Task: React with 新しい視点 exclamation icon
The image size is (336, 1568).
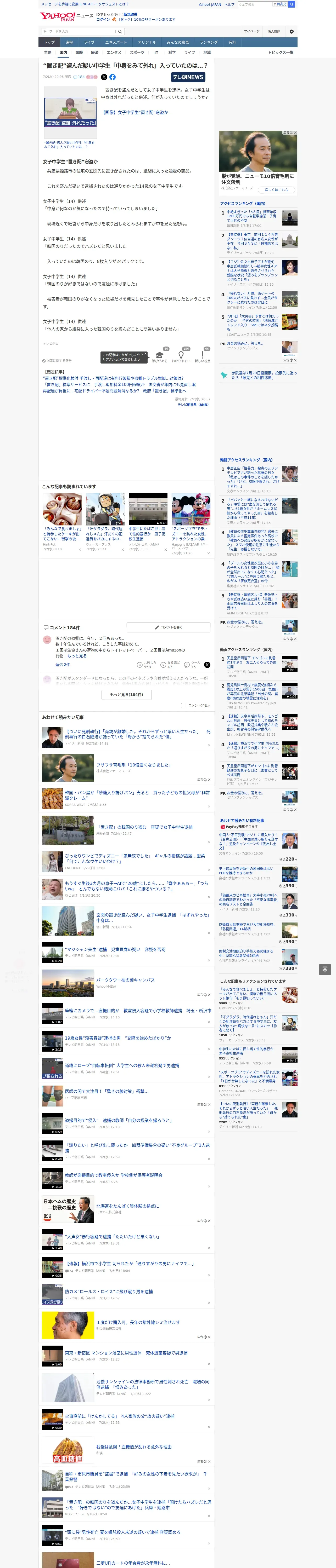Action: (x=203, y=355)
